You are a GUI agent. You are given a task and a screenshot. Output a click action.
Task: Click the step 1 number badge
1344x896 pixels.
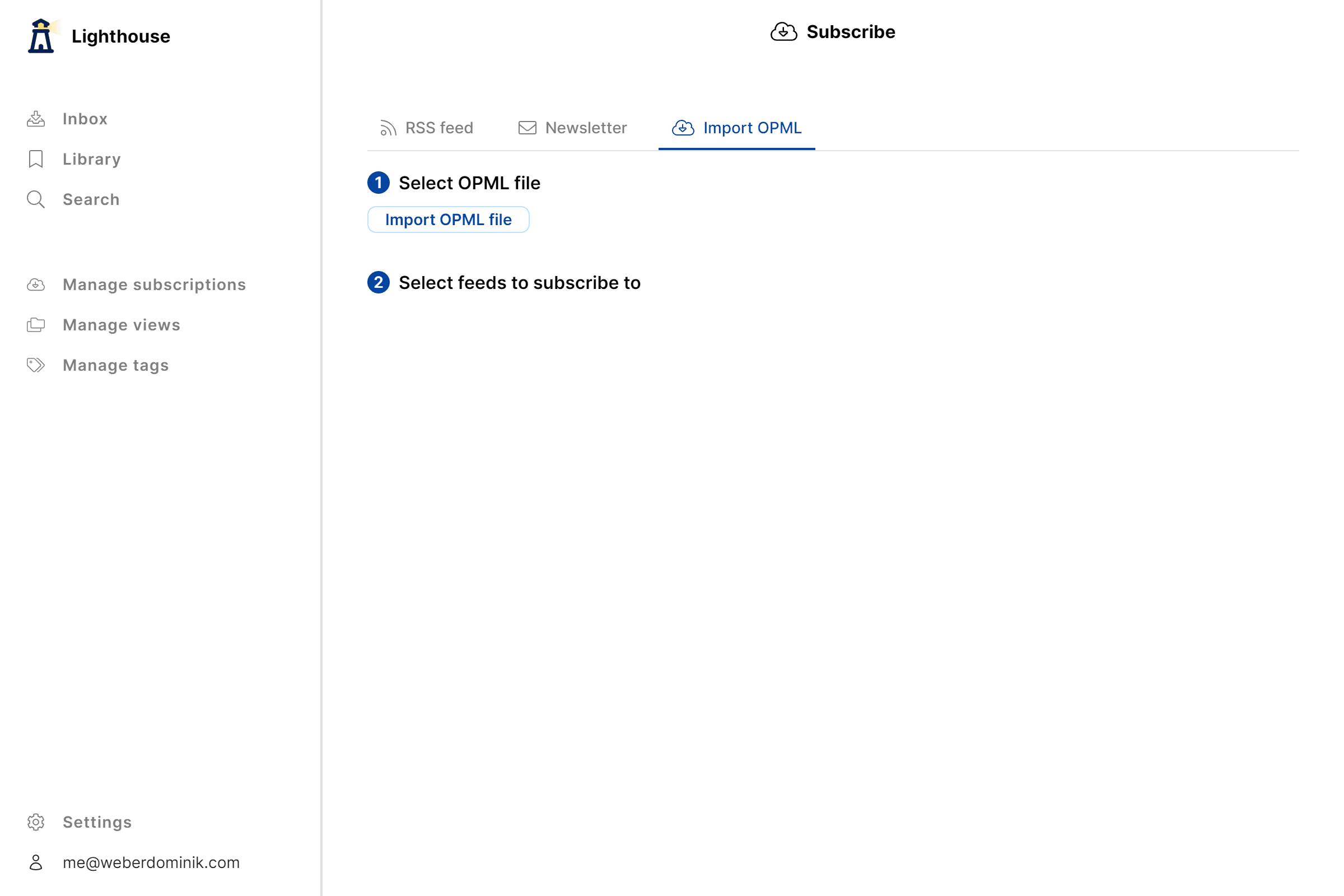tap(379, 183)
